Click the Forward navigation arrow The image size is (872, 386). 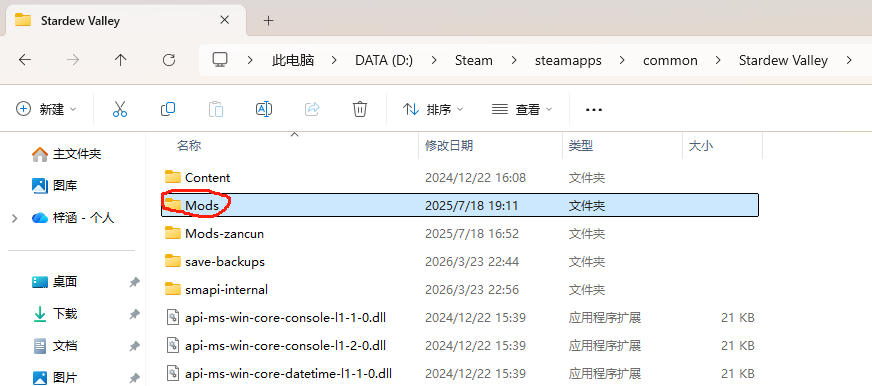(73, 60)
